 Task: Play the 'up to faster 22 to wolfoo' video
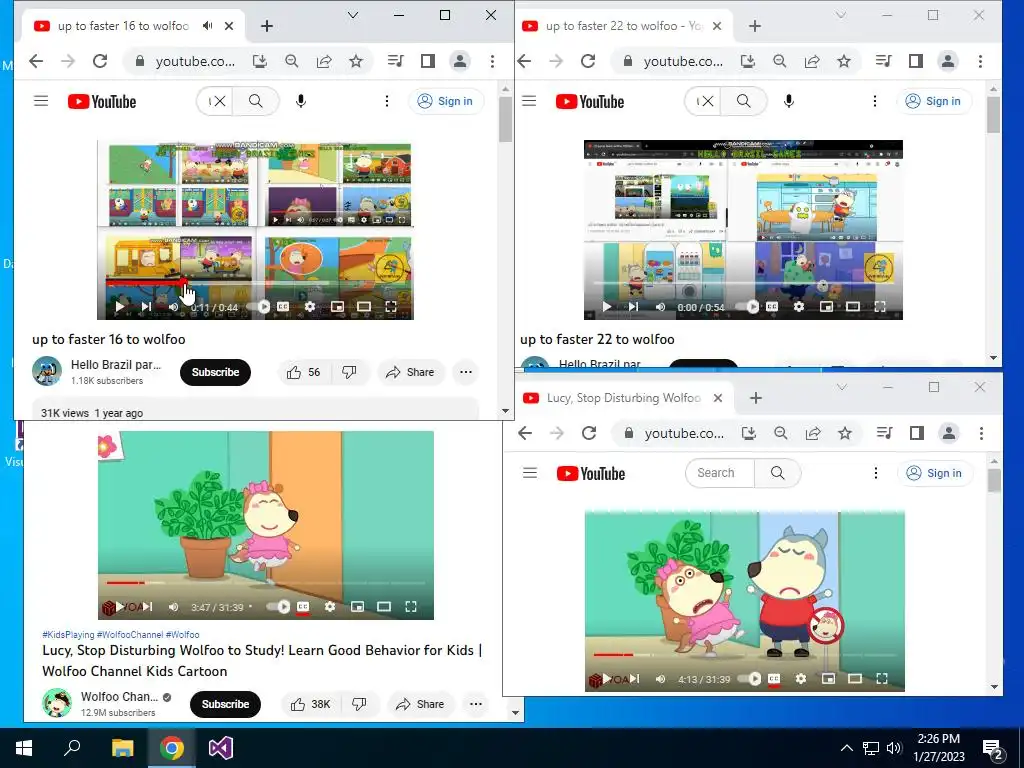[607, 306]
